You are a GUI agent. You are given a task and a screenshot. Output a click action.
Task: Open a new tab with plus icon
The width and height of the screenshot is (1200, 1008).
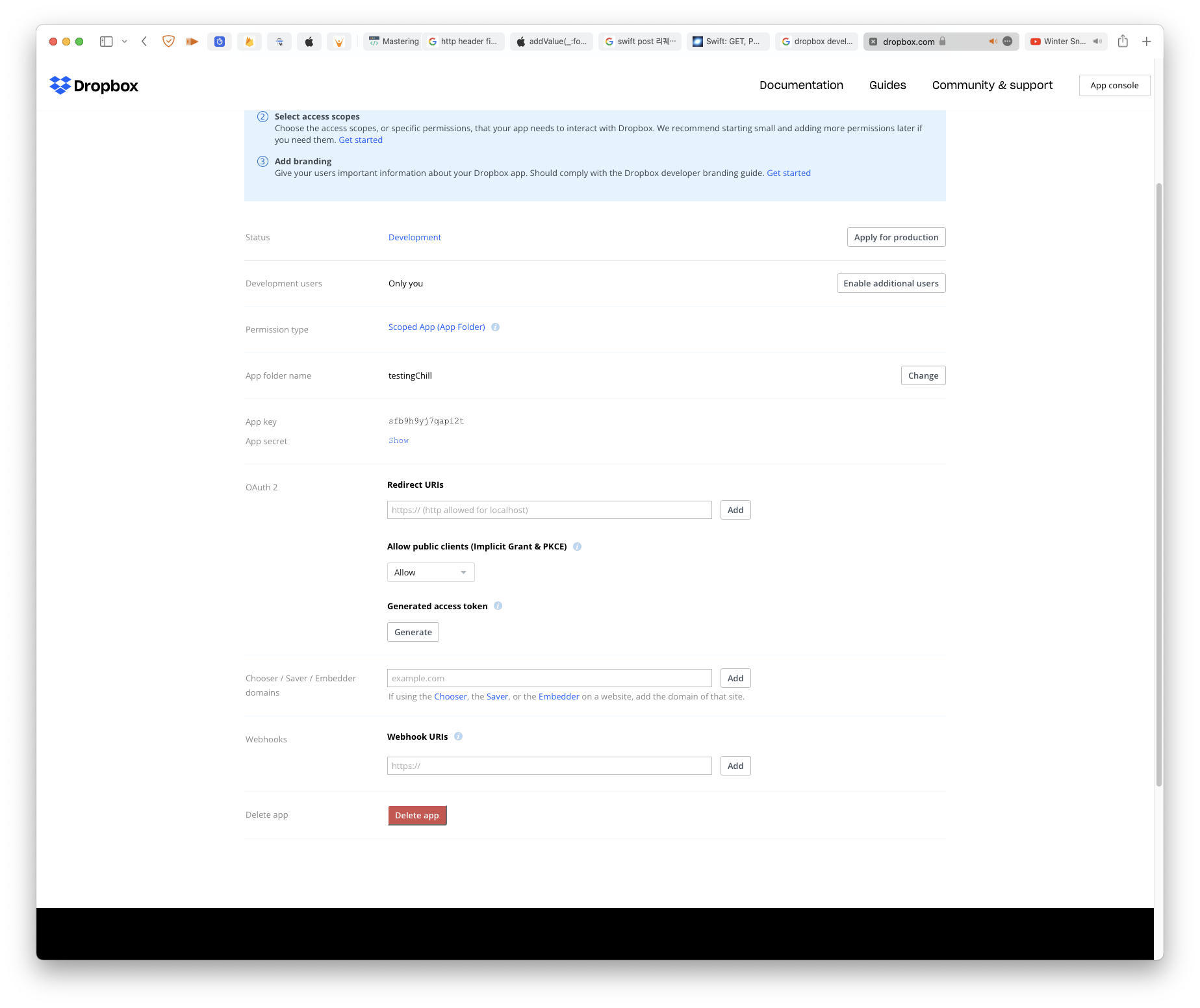click(x=1147, y=42)
